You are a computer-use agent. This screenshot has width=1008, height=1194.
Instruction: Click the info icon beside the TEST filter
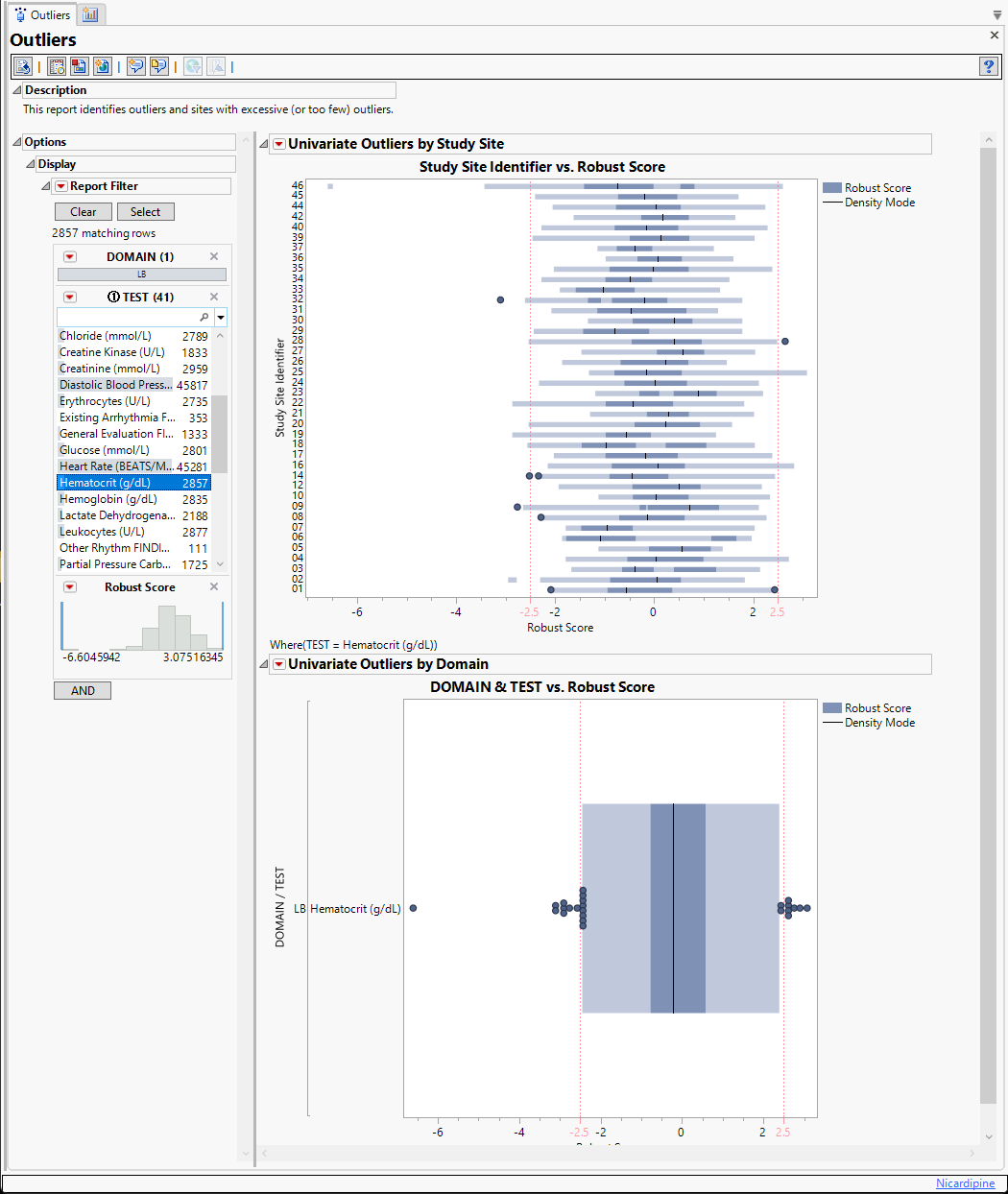(115, 297)
